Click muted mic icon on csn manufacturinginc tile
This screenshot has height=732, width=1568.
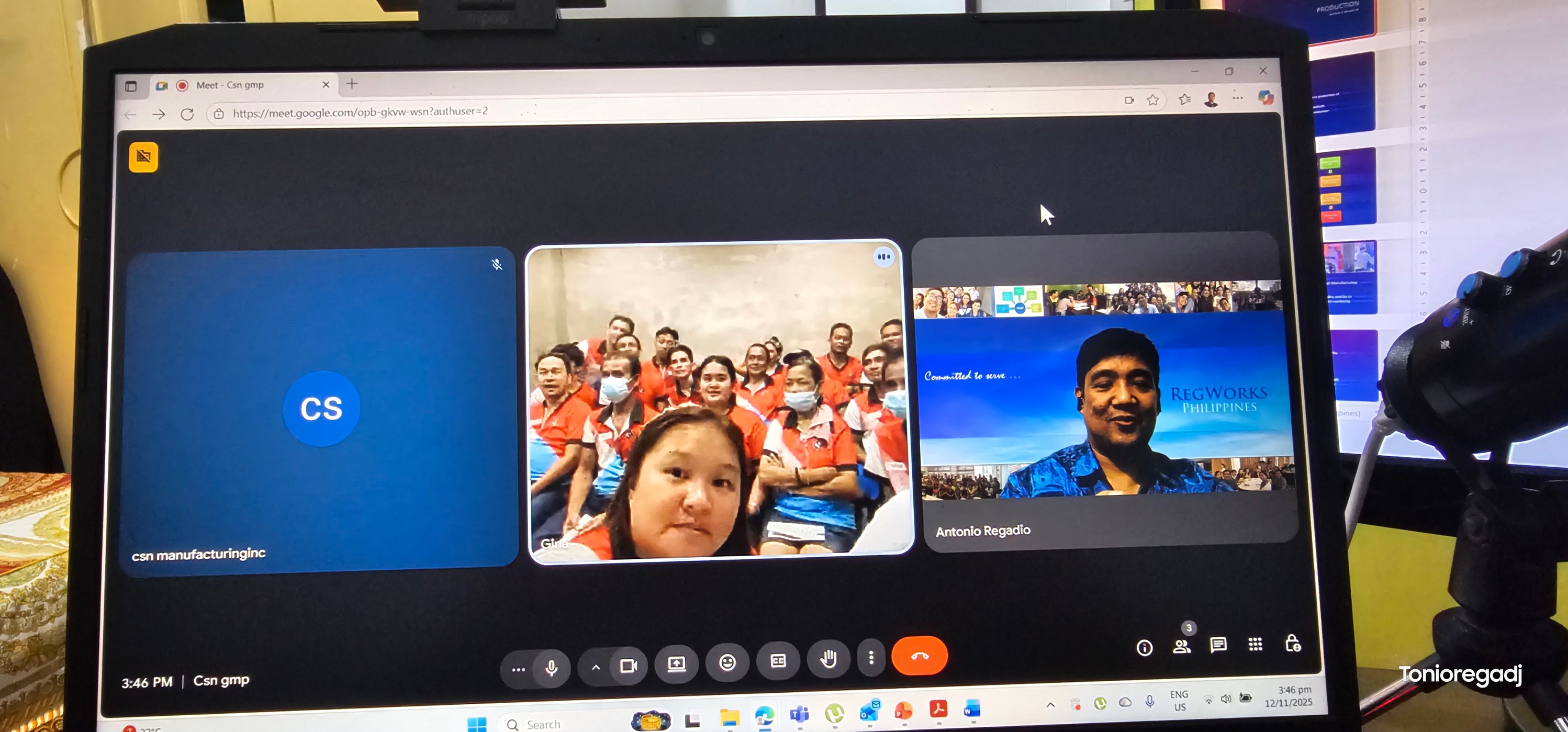point(497,264)
